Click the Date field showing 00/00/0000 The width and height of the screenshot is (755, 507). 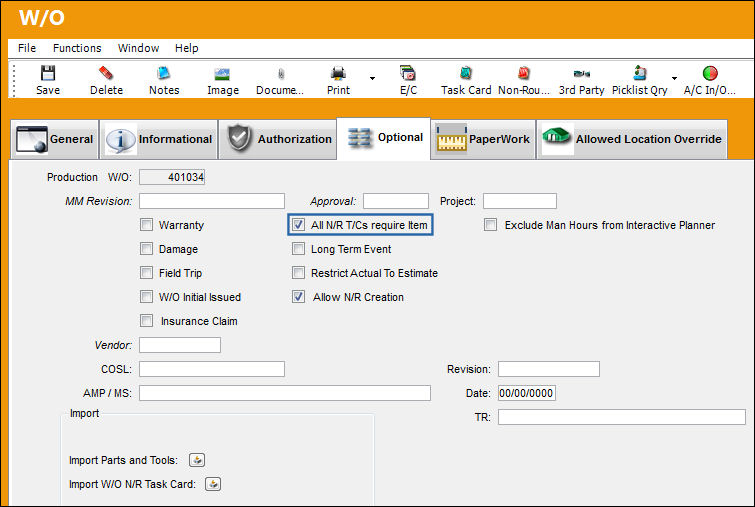526,393
